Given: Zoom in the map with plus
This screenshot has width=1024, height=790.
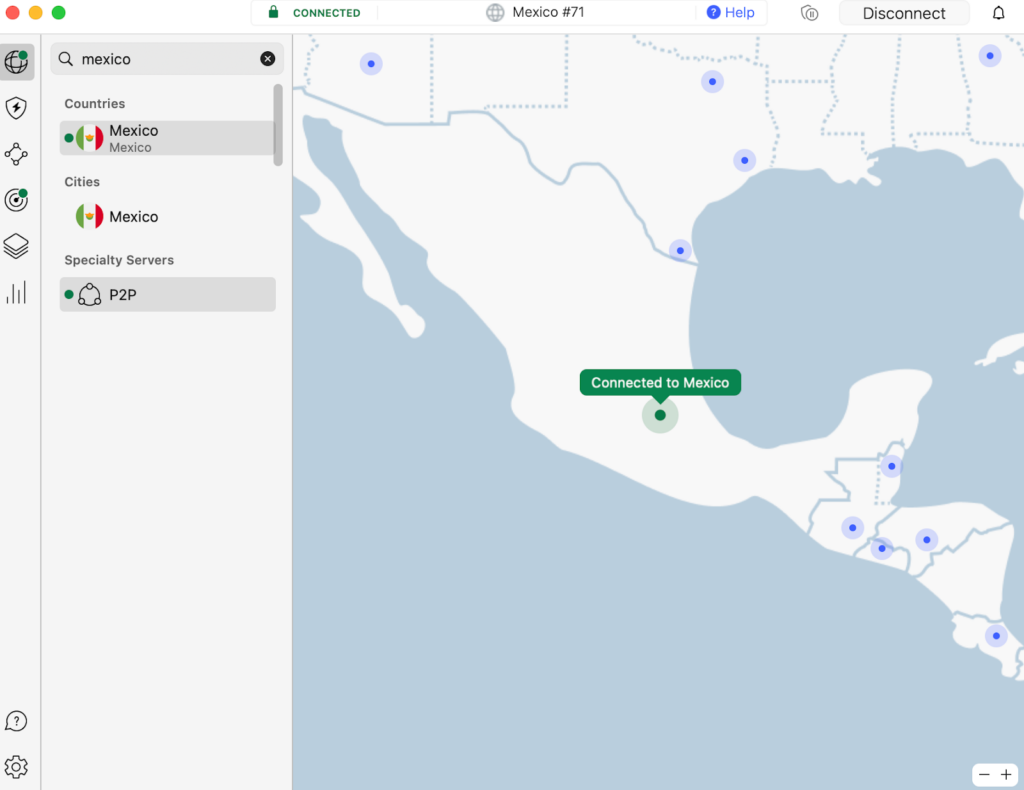Looking at the screenshot, I should click(x=1006, y=774).
